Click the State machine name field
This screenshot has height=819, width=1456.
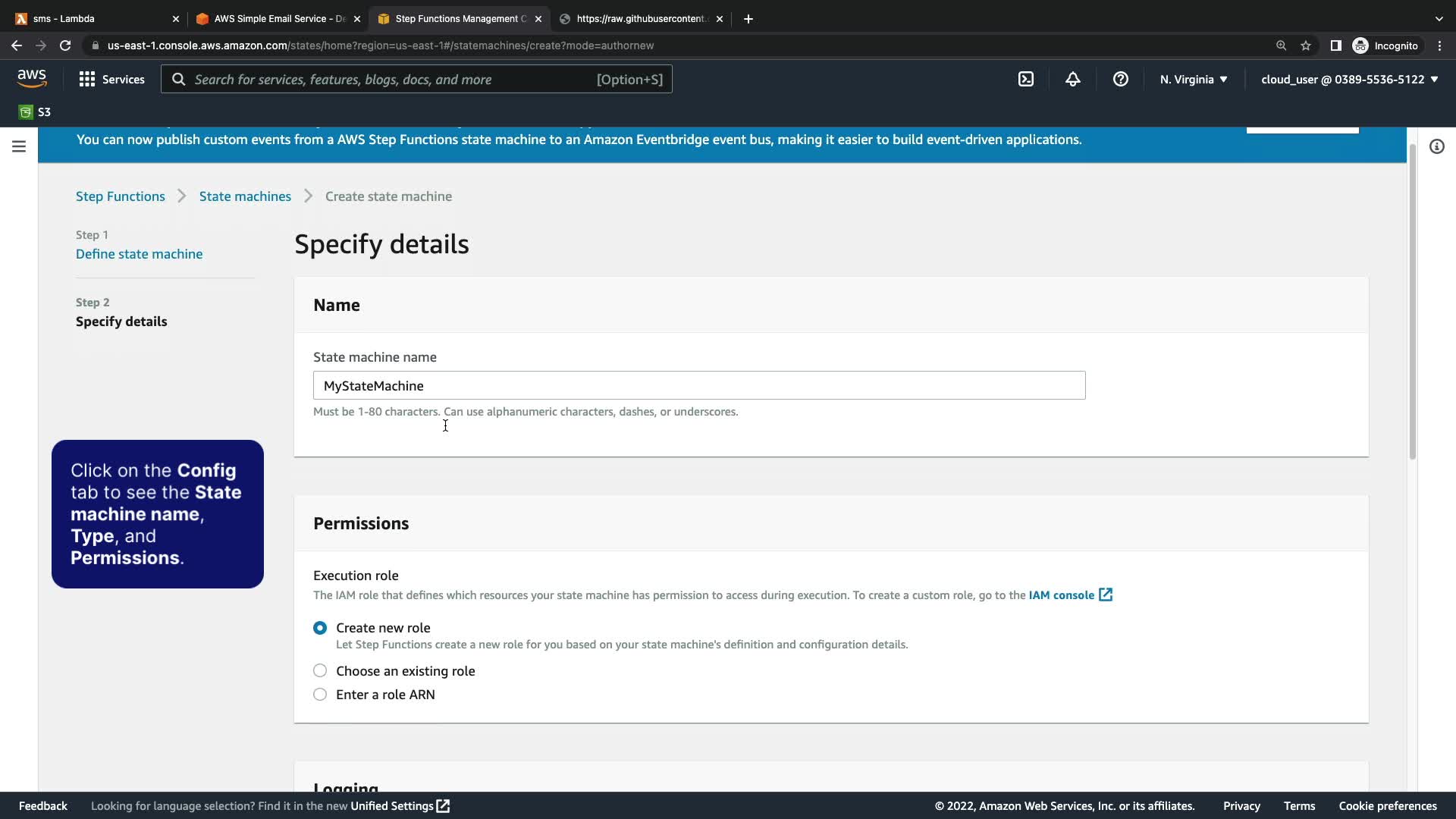pyautogui.click(x=698, y=385)
